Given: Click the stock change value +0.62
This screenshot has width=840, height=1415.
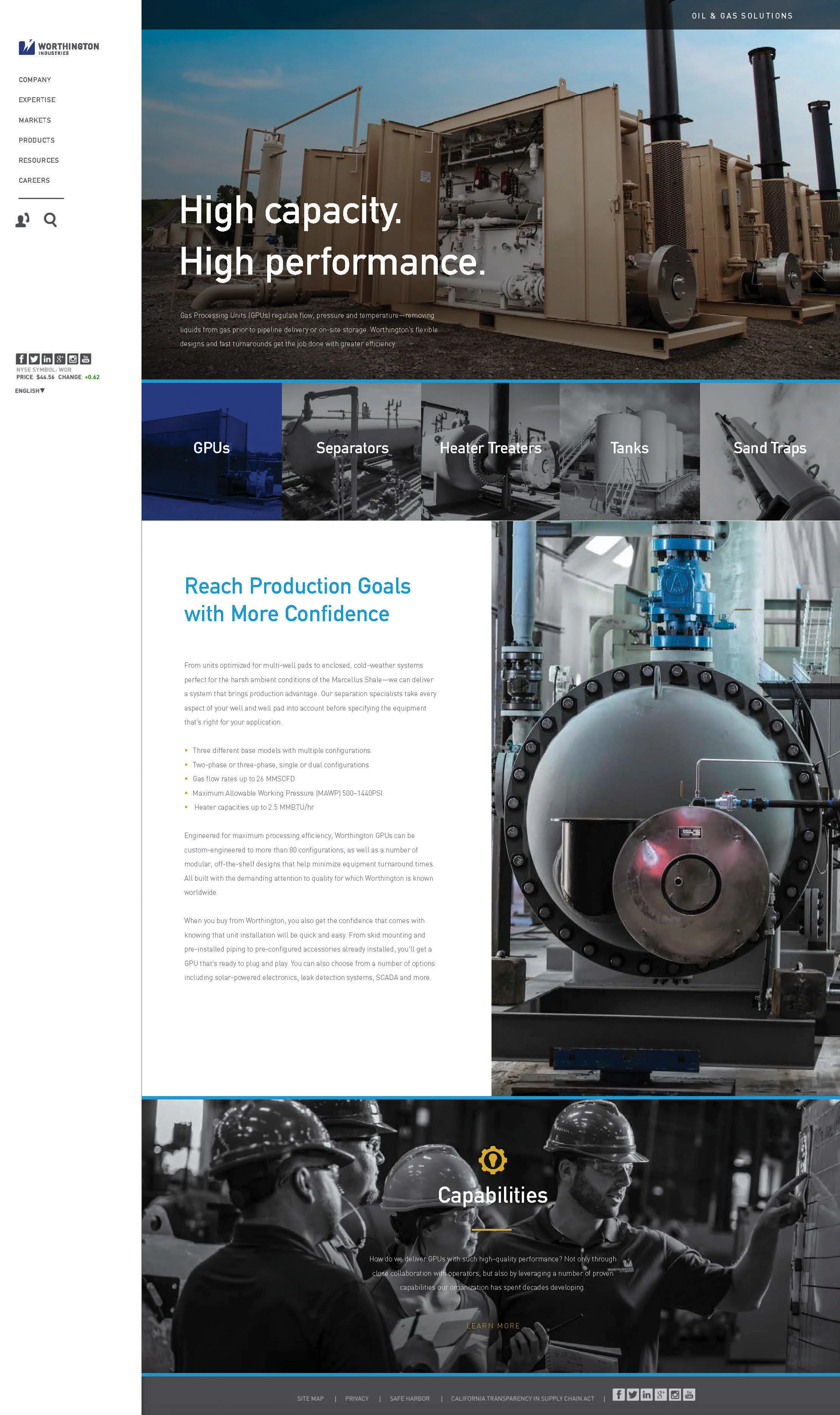Looking at the screenshot, I should [92, 377].
